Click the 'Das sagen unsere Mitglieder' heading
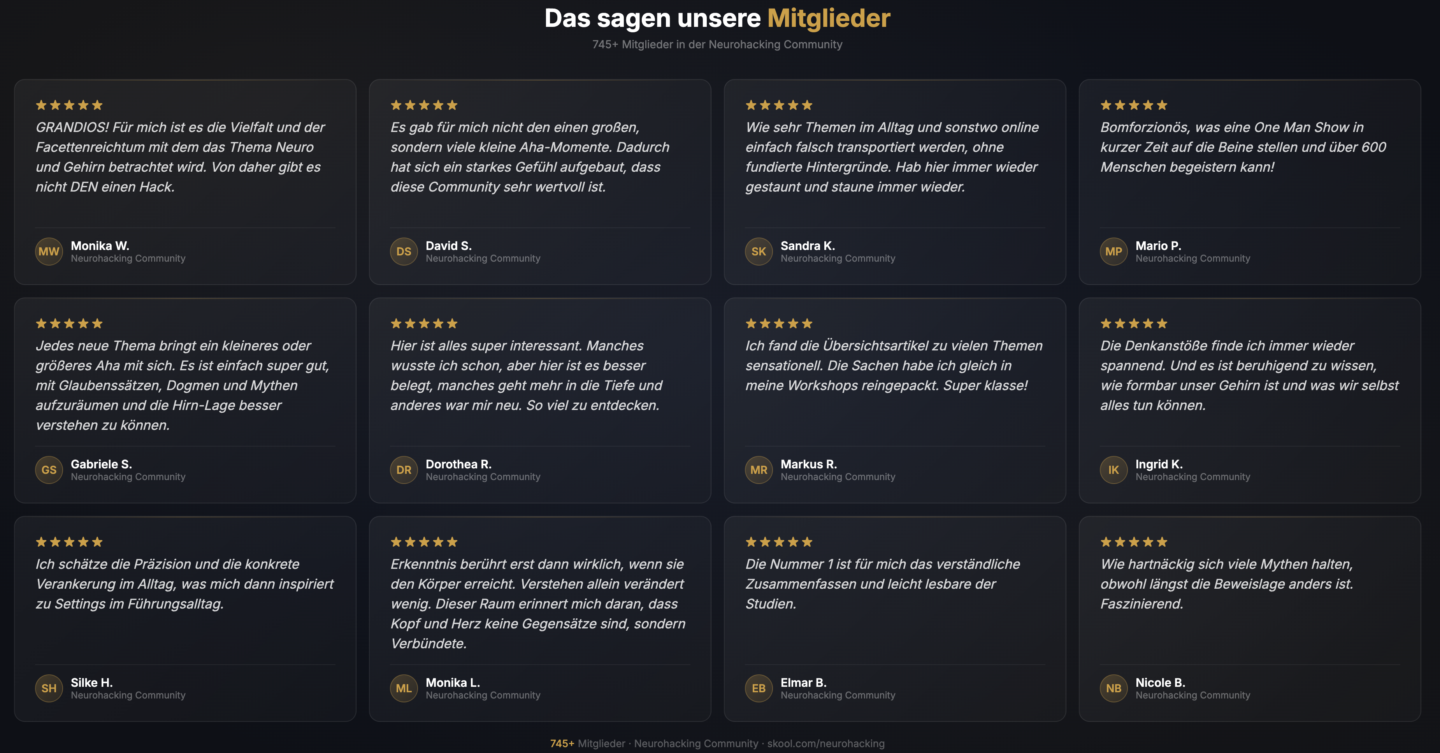Viewport: 1440px width, 753px height. (x=717, y=18)
